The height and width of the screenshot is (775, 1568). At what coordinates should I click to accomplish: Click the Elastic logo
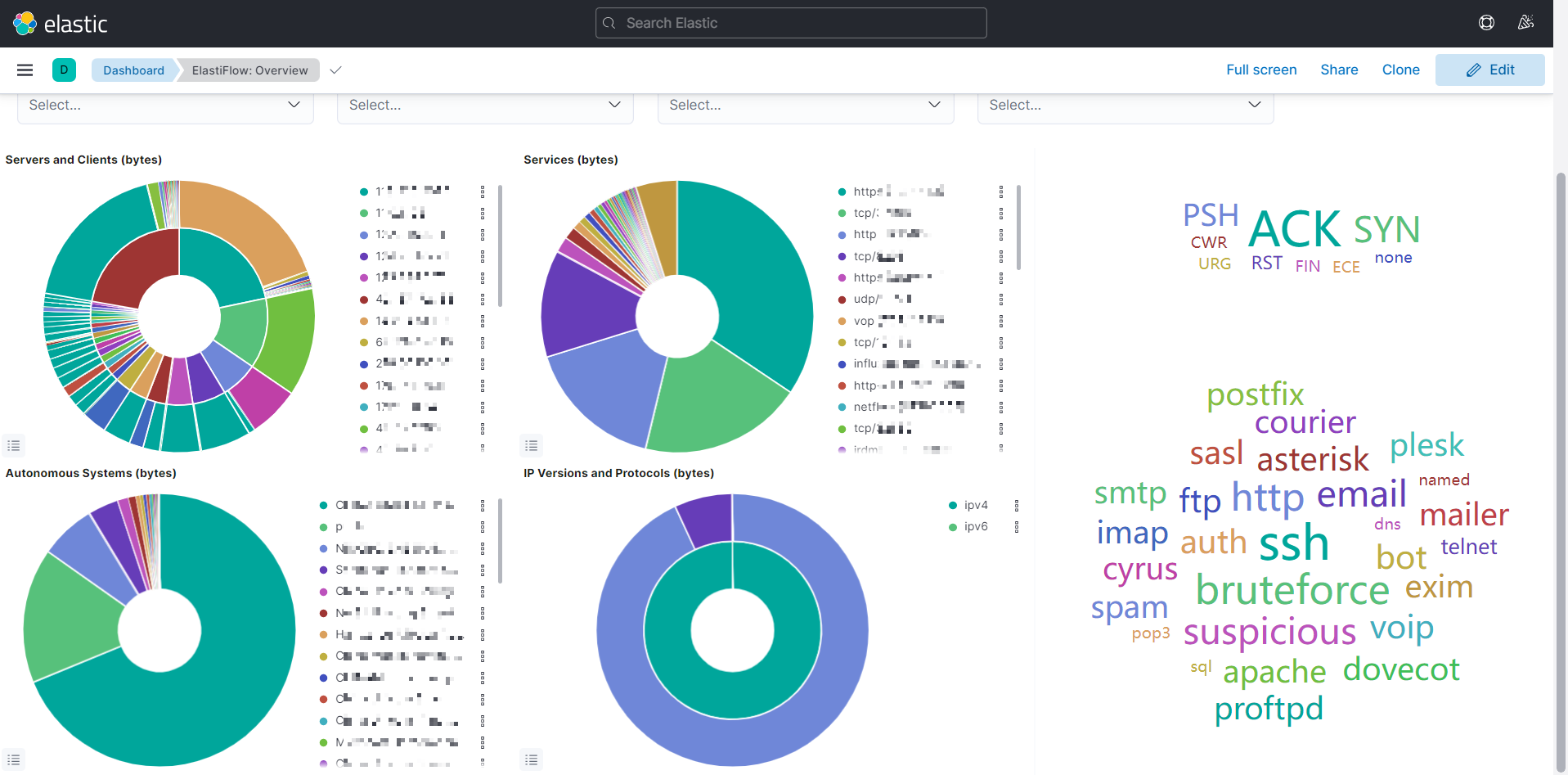(59, 23)
